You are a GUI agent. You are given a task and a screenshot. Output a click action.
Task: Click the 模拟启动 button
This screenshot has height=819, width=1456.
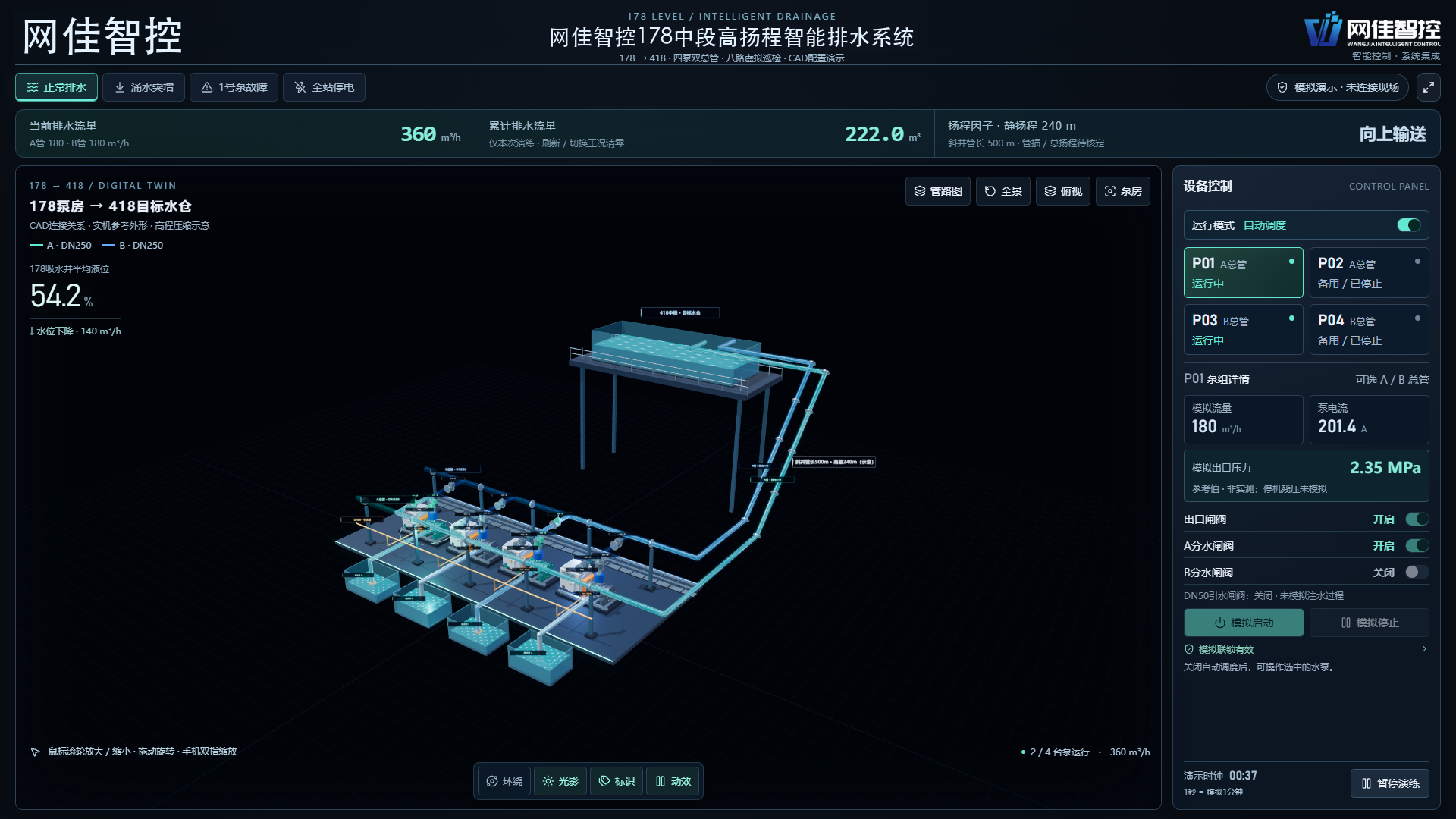[1244, 623]
